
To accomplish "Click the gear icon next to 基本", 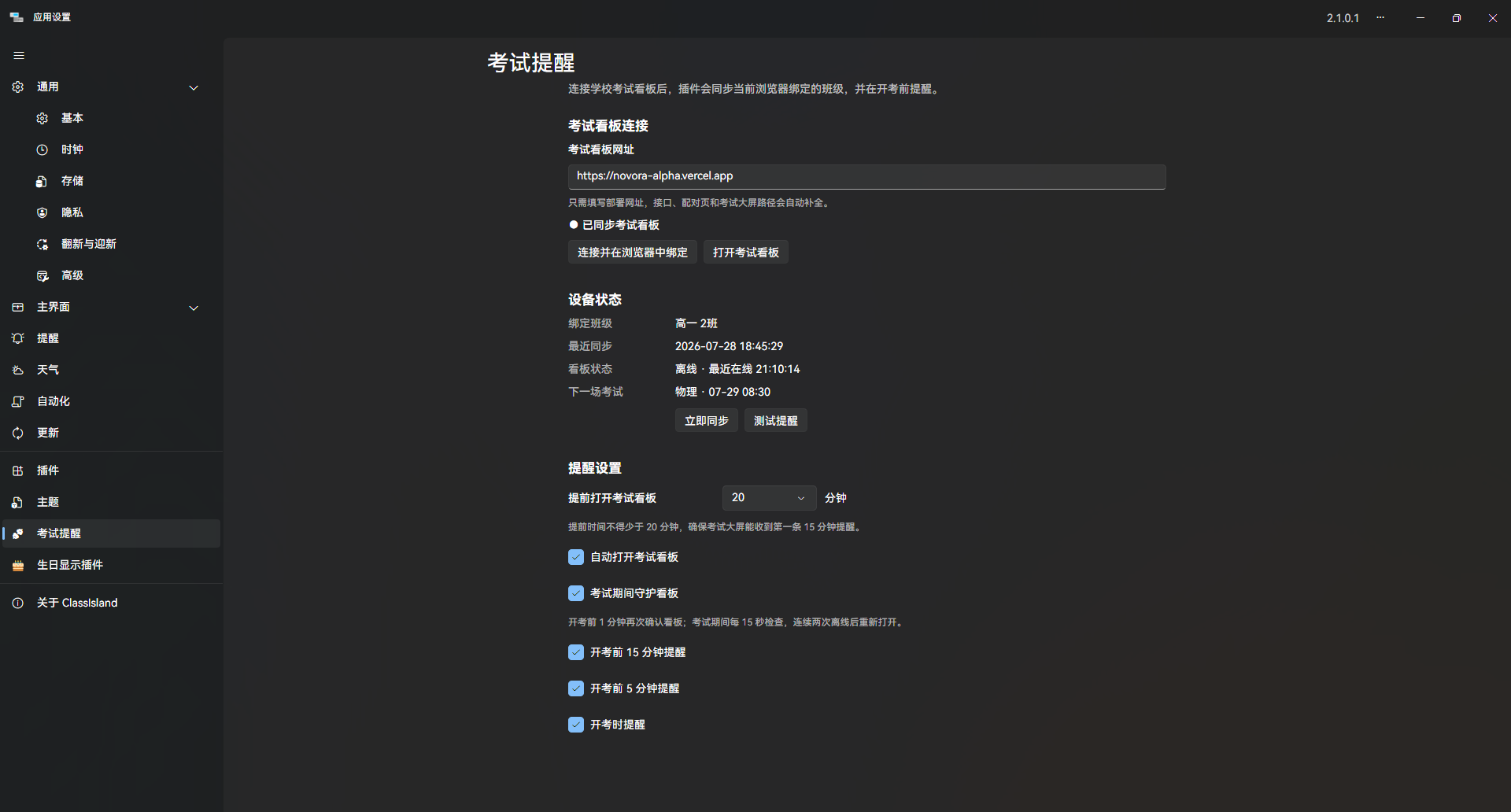I will coord(42,118).
